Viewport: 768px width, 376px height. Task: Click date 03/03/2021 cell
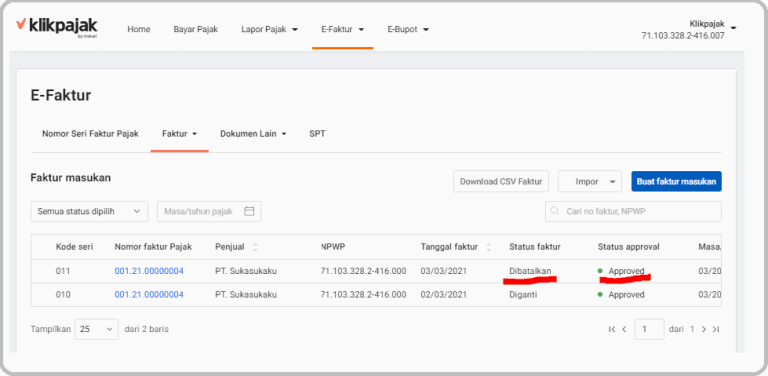click(x=444, y=271)
